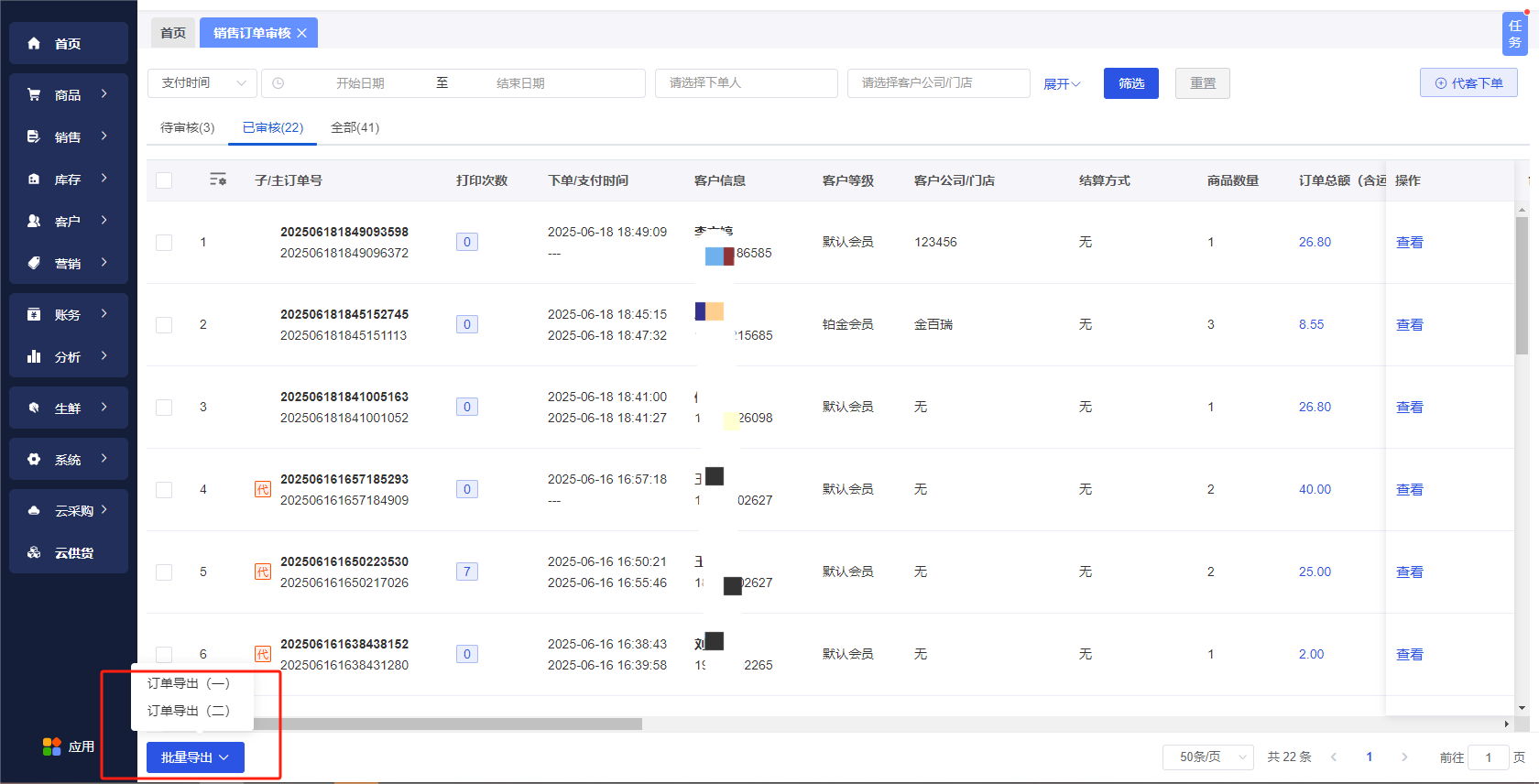Open the column settings icon in table header
1539x784 pixels.
pos(218,180)
